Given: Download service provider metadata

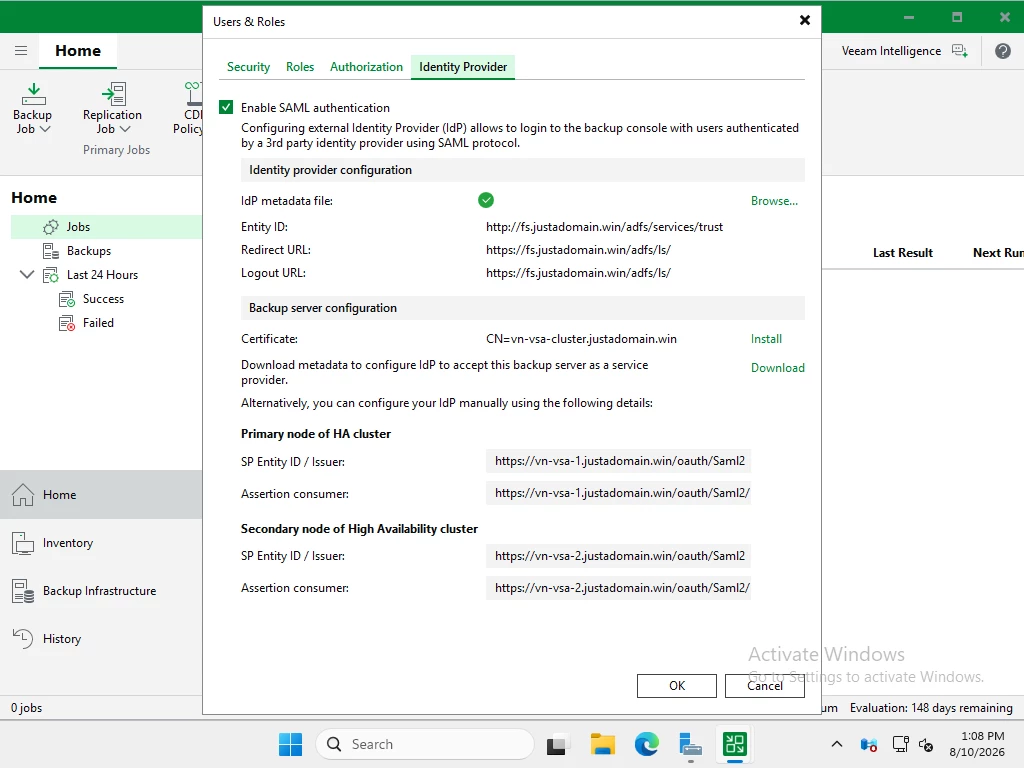Looking at the screenshot, I should coord(777,368).
